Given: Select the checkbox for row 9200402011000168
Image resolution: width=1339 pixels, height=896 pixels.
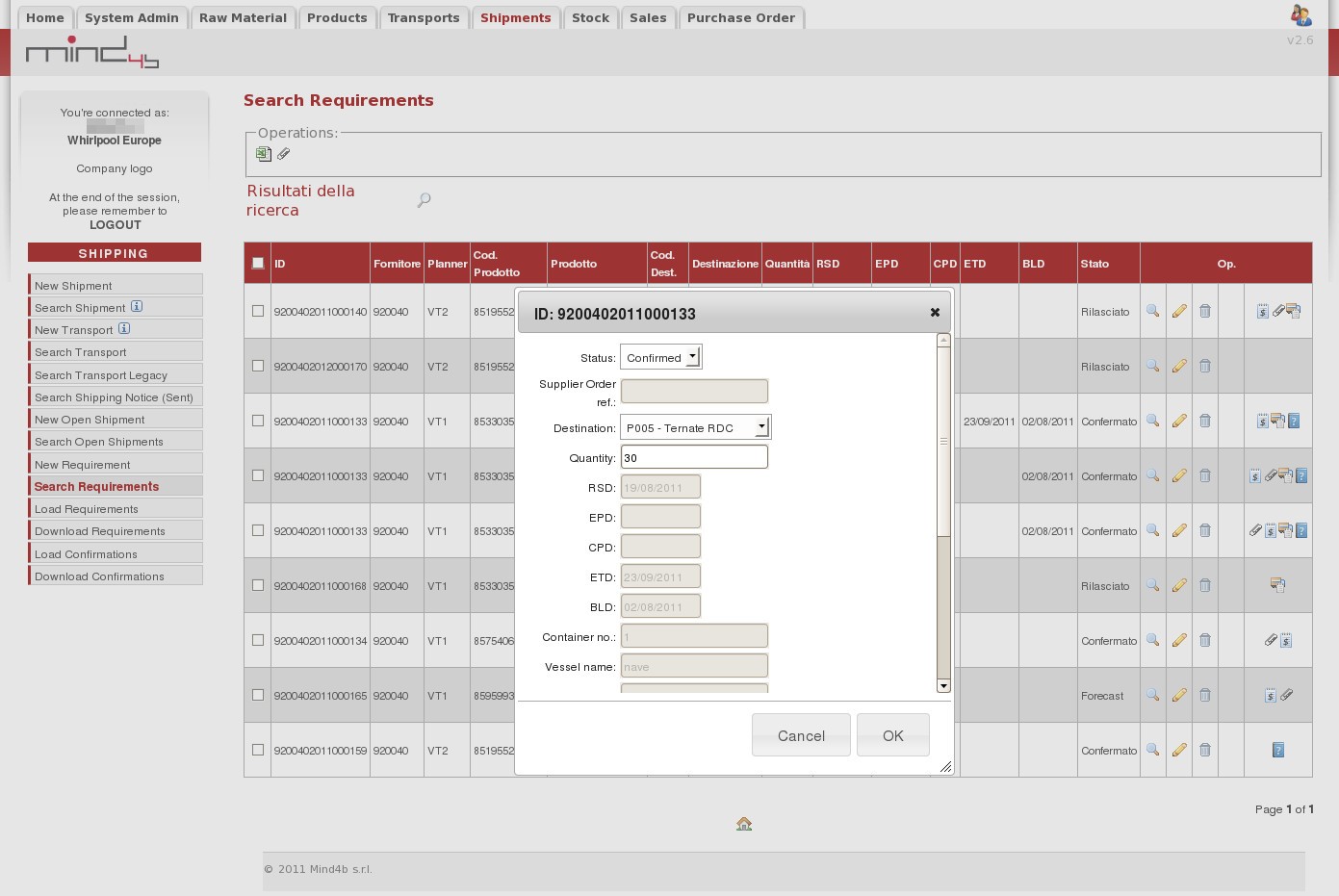Looking at the screenshot, I should click(x=257, y=585).
